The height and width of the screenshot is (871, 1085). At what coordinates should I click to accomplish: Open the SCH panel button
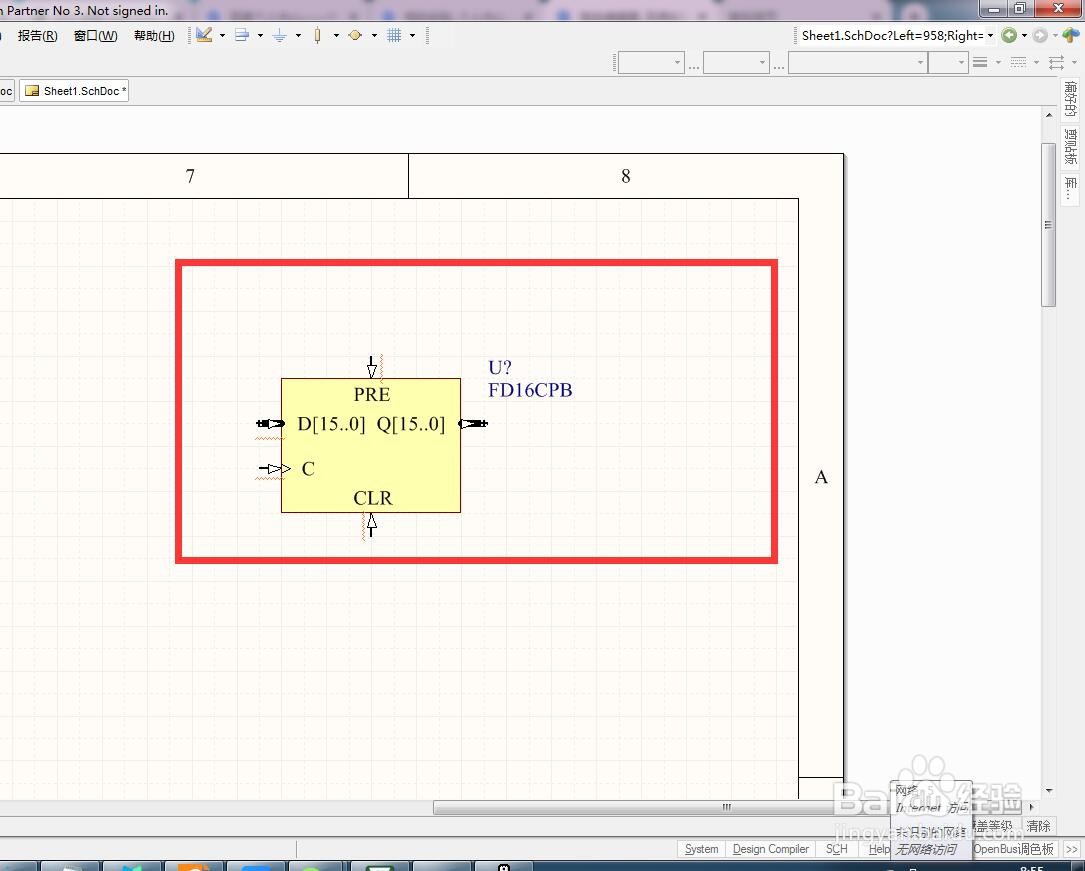coord(837,849)
